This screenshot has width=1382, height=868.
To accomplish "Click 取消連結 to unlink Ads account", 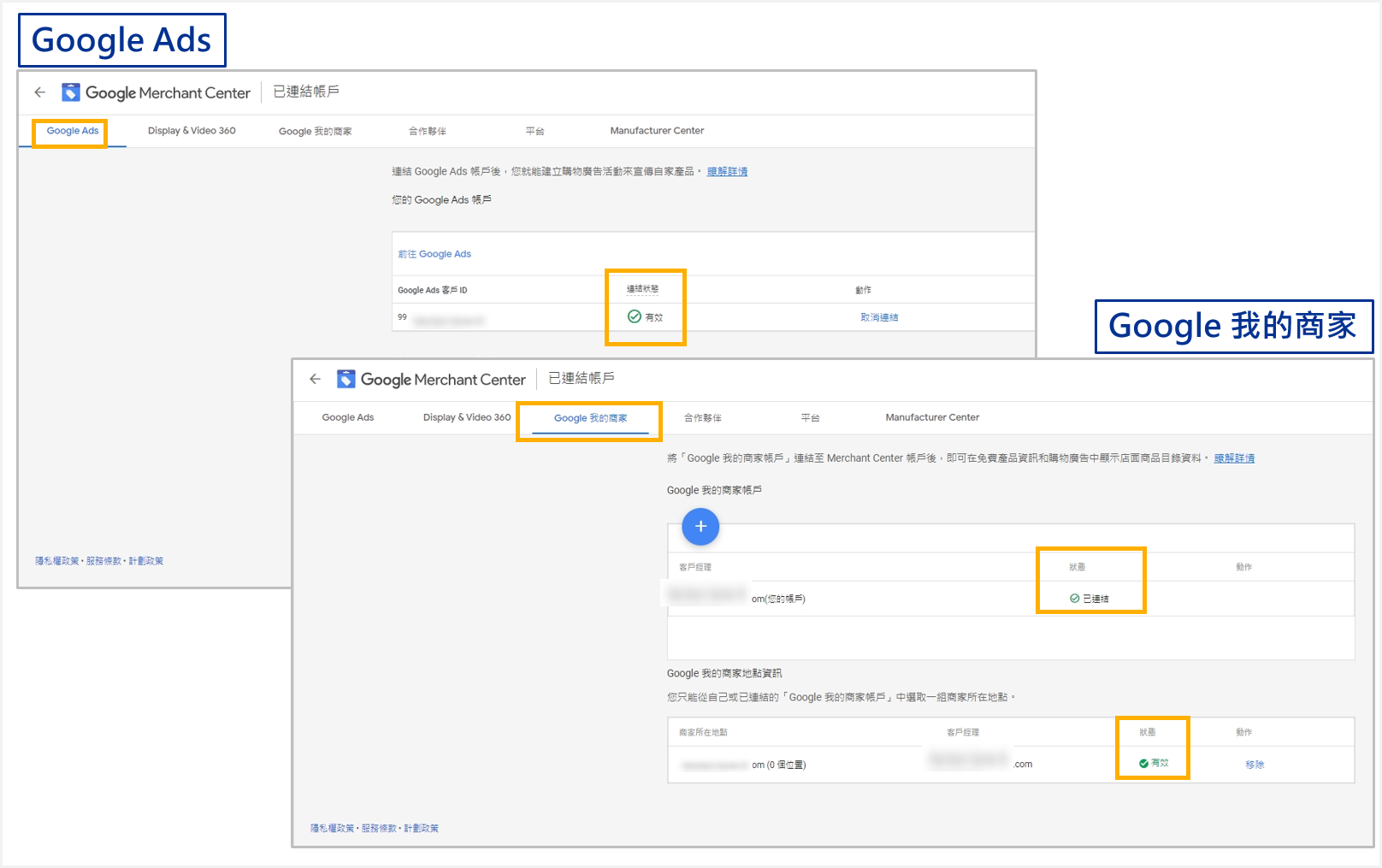I will click(879, 317).
